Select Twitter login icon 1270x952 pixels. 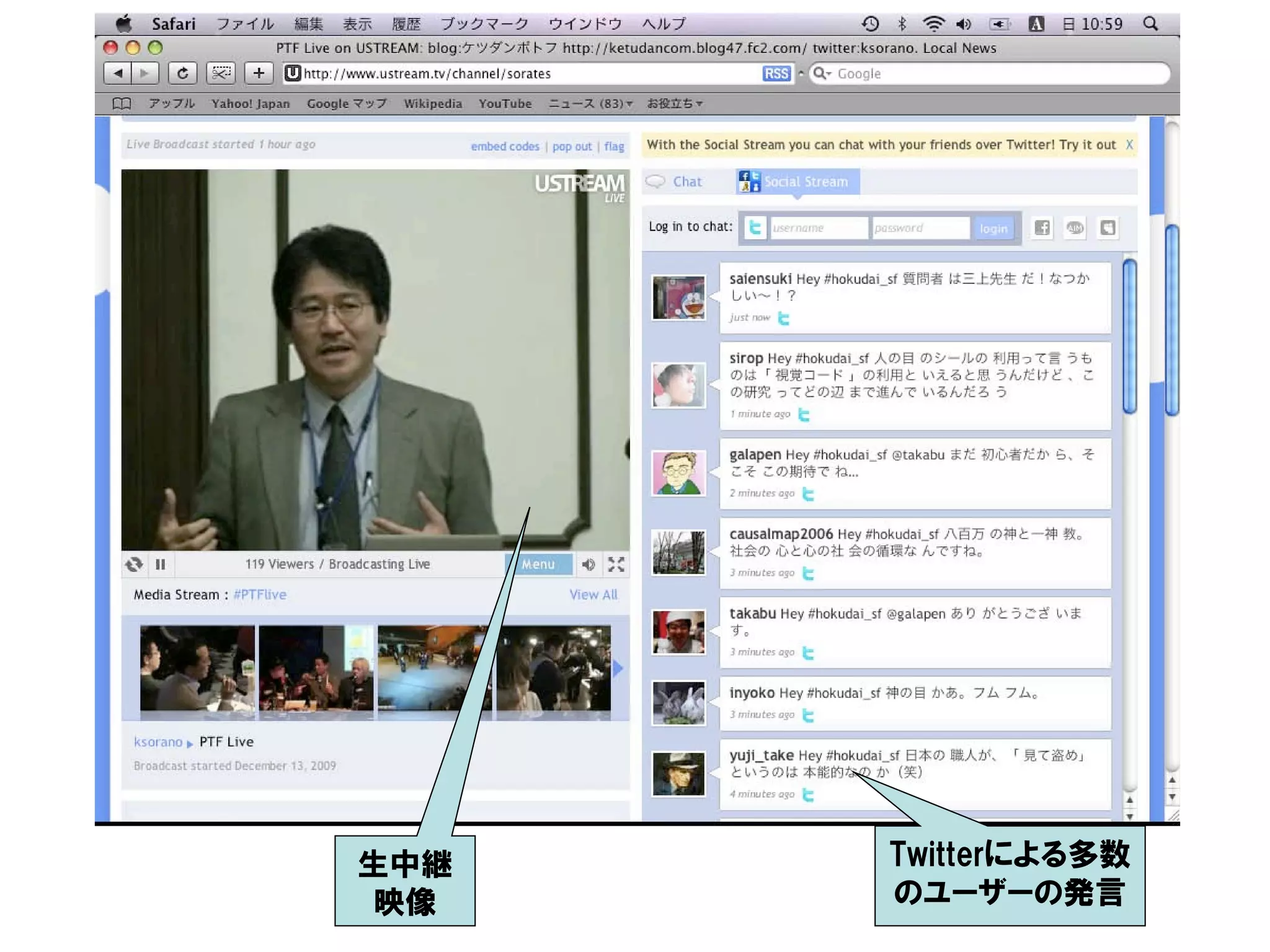tap(755, 227)
